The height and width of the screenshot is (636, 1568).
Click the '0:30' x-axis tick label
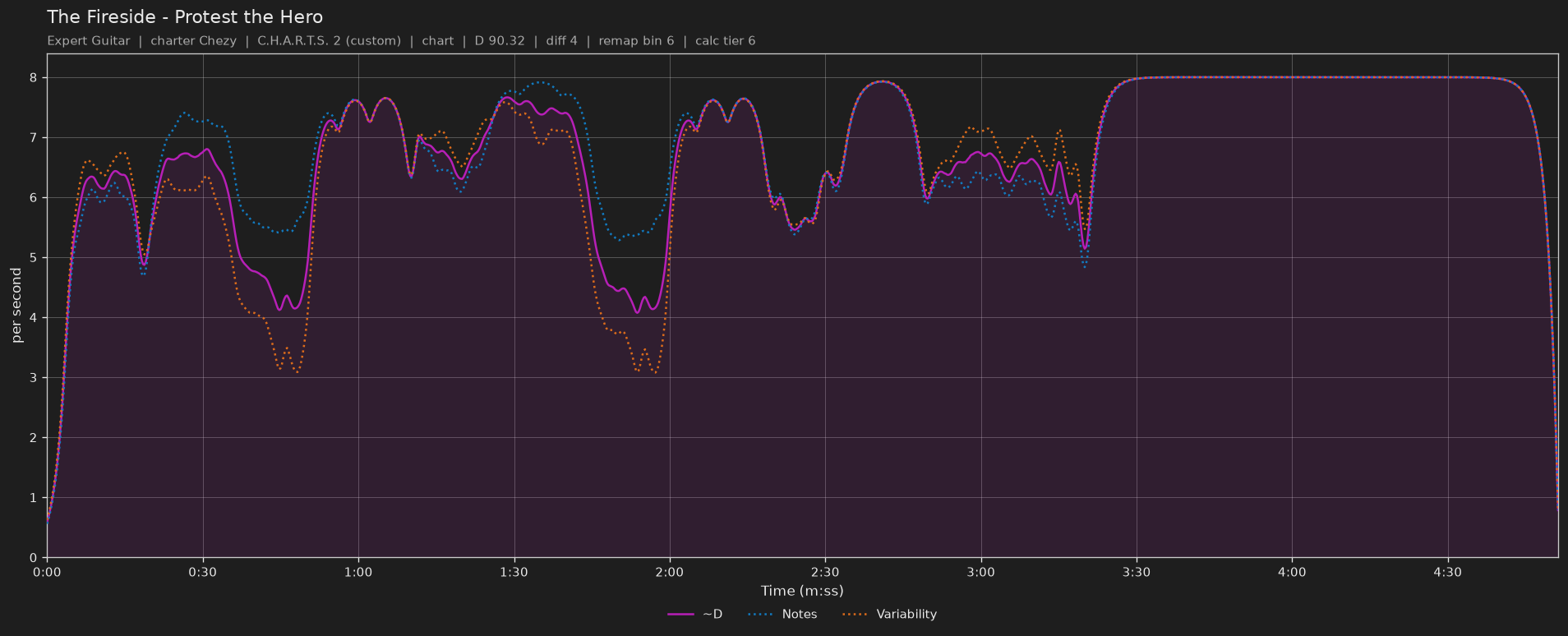(202, 572)
